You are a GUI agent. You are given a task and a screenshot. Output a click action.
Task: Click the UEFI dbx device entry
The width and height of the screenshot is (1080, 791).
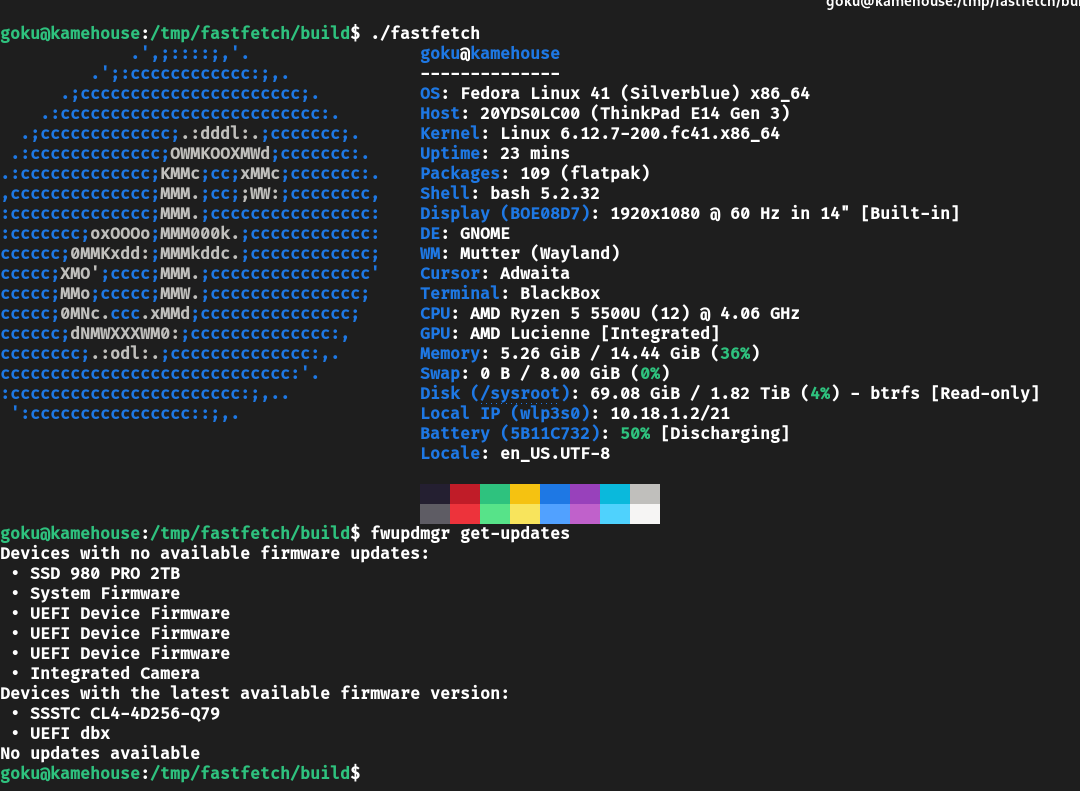tap(70, 733)
